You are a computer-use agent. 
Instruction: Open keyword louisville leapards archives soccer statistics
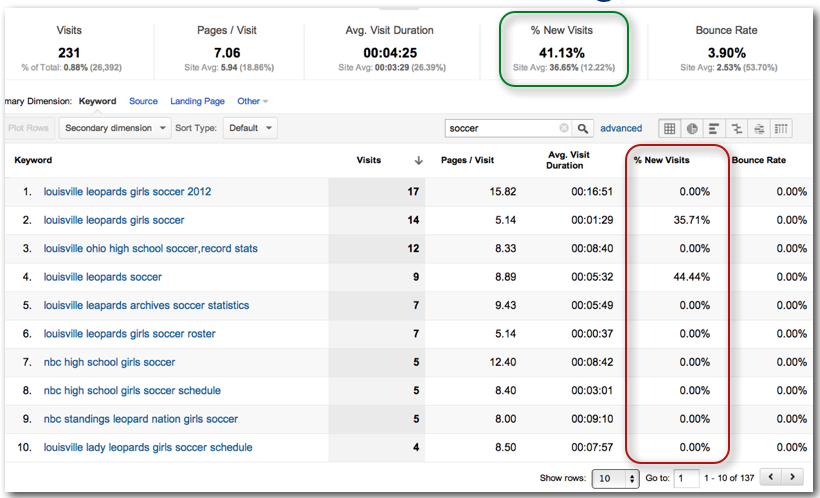146,305
